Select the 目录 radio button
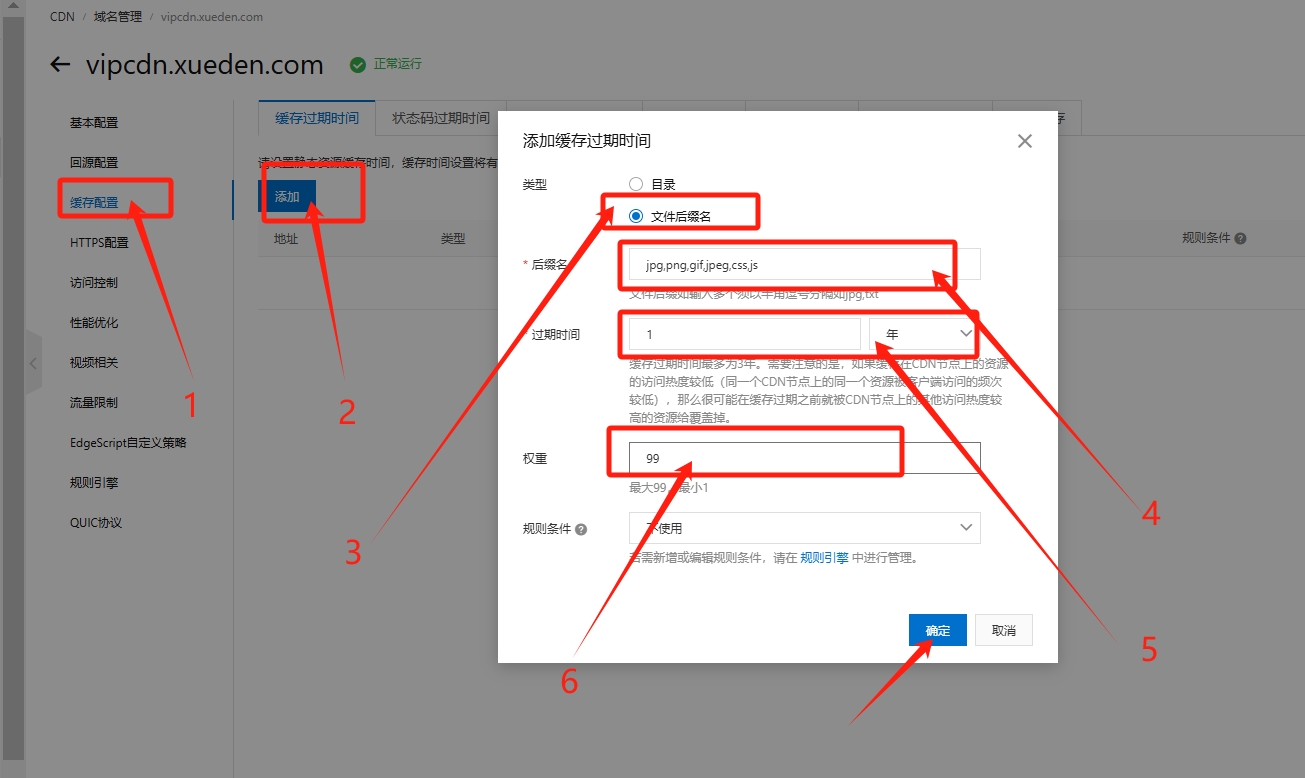The width and height of the screenshot is (1305, 778). pyautogui.click(x=636, y=184)
